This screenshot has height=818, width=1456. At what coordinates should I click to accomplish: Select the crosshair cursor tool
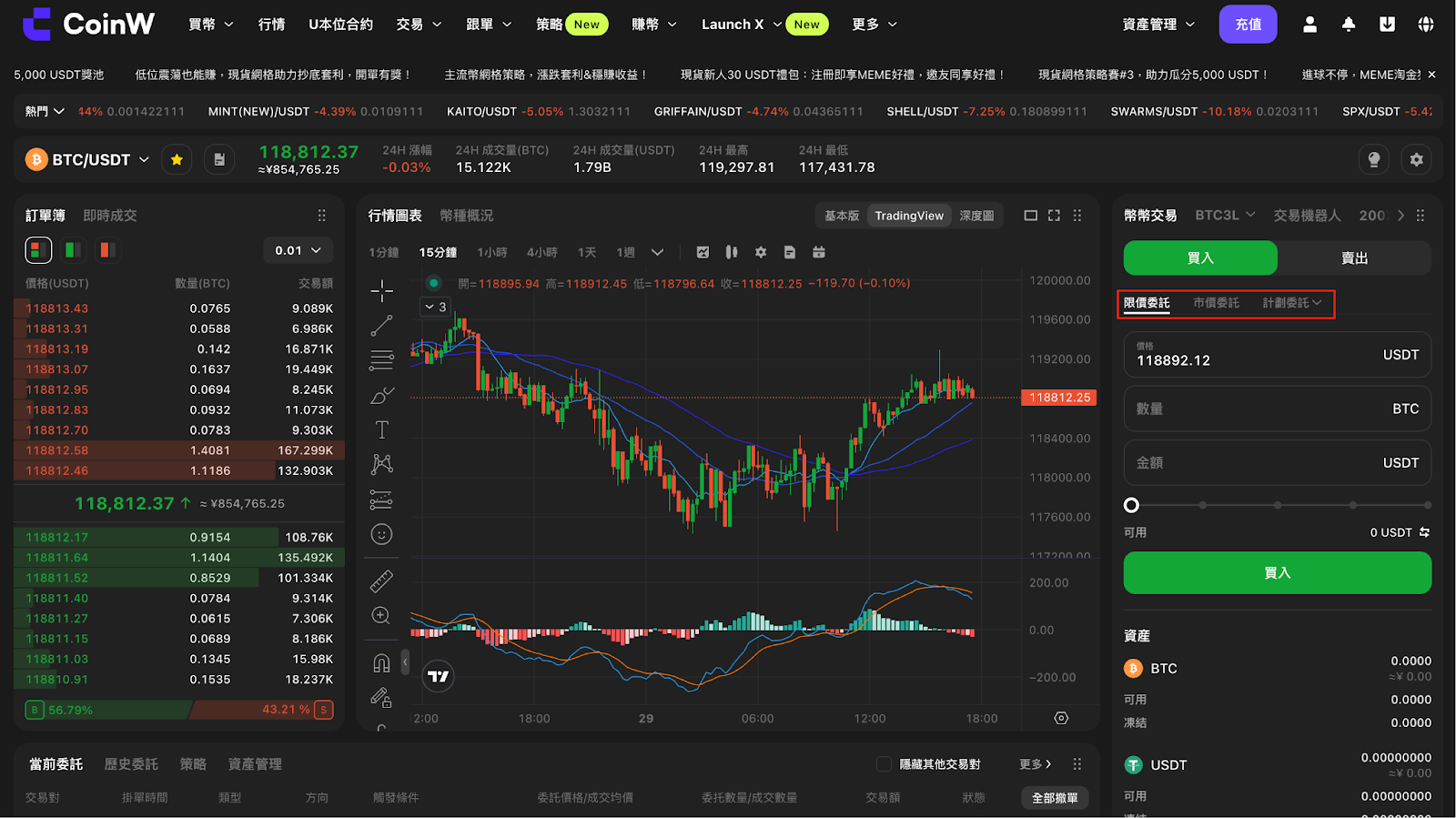click(382, 291)
